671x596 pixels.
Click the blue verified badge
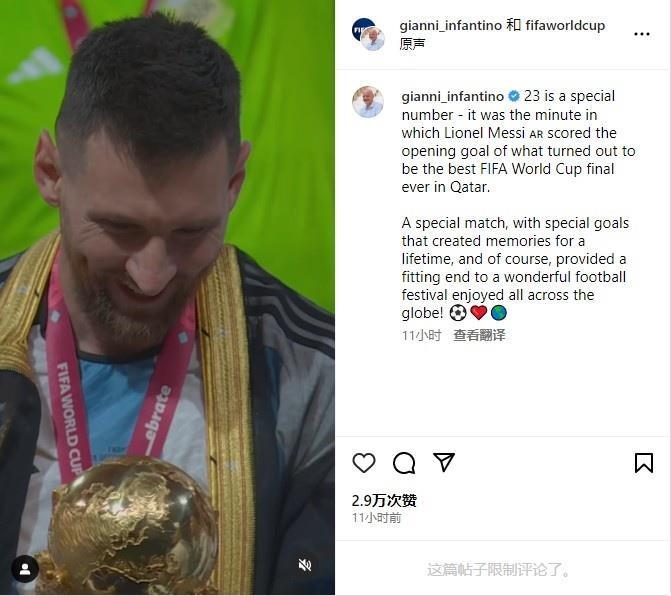click(514, 96)
